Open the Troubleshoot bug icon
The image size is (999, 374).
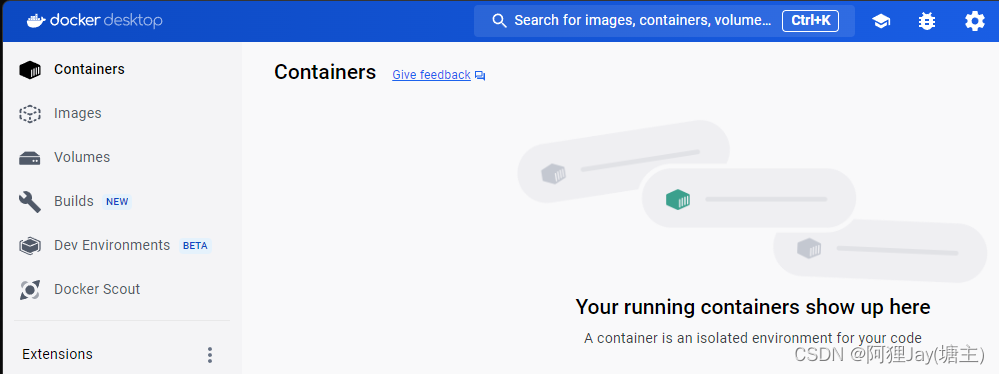(x=927, y=21)
